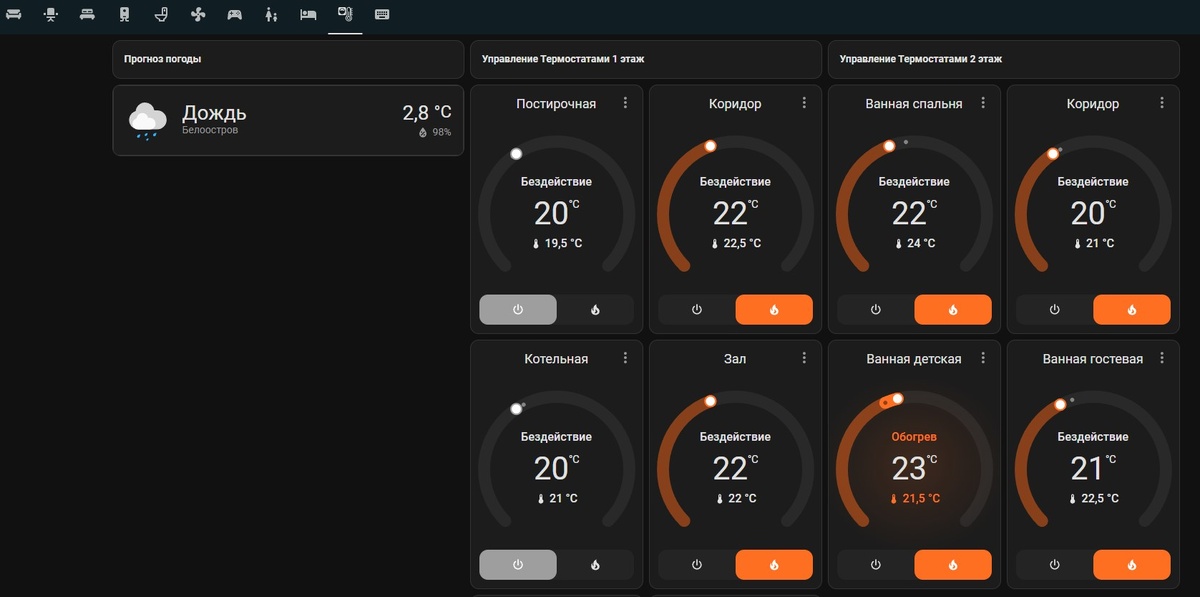Click the 24 °C reading on Ванная спальня
This screenshot has height=597, width=1200.
pos(914,243)
